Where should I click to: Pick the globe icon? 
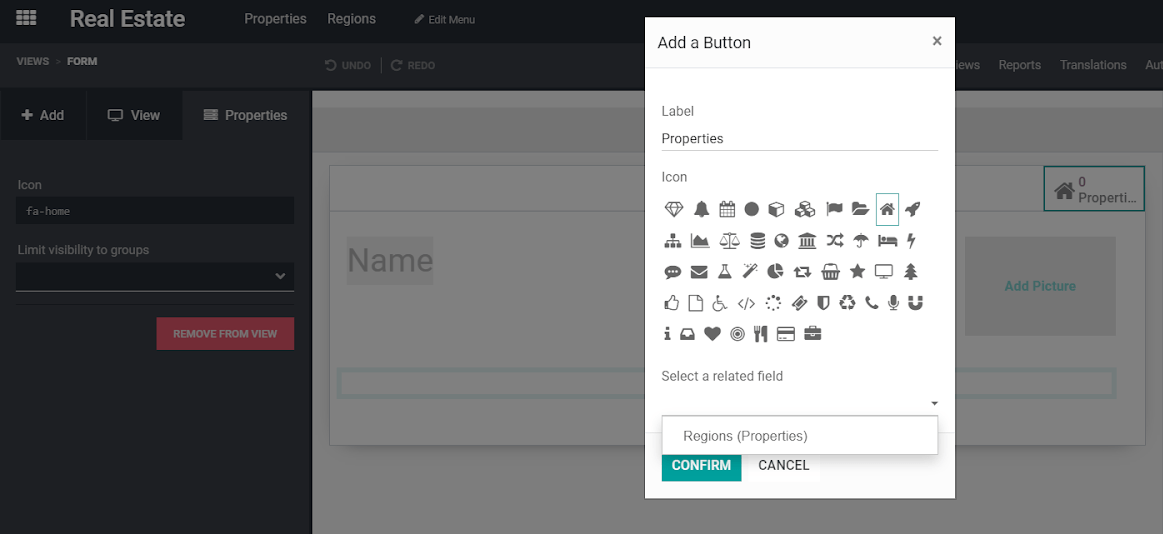(782, 240)
